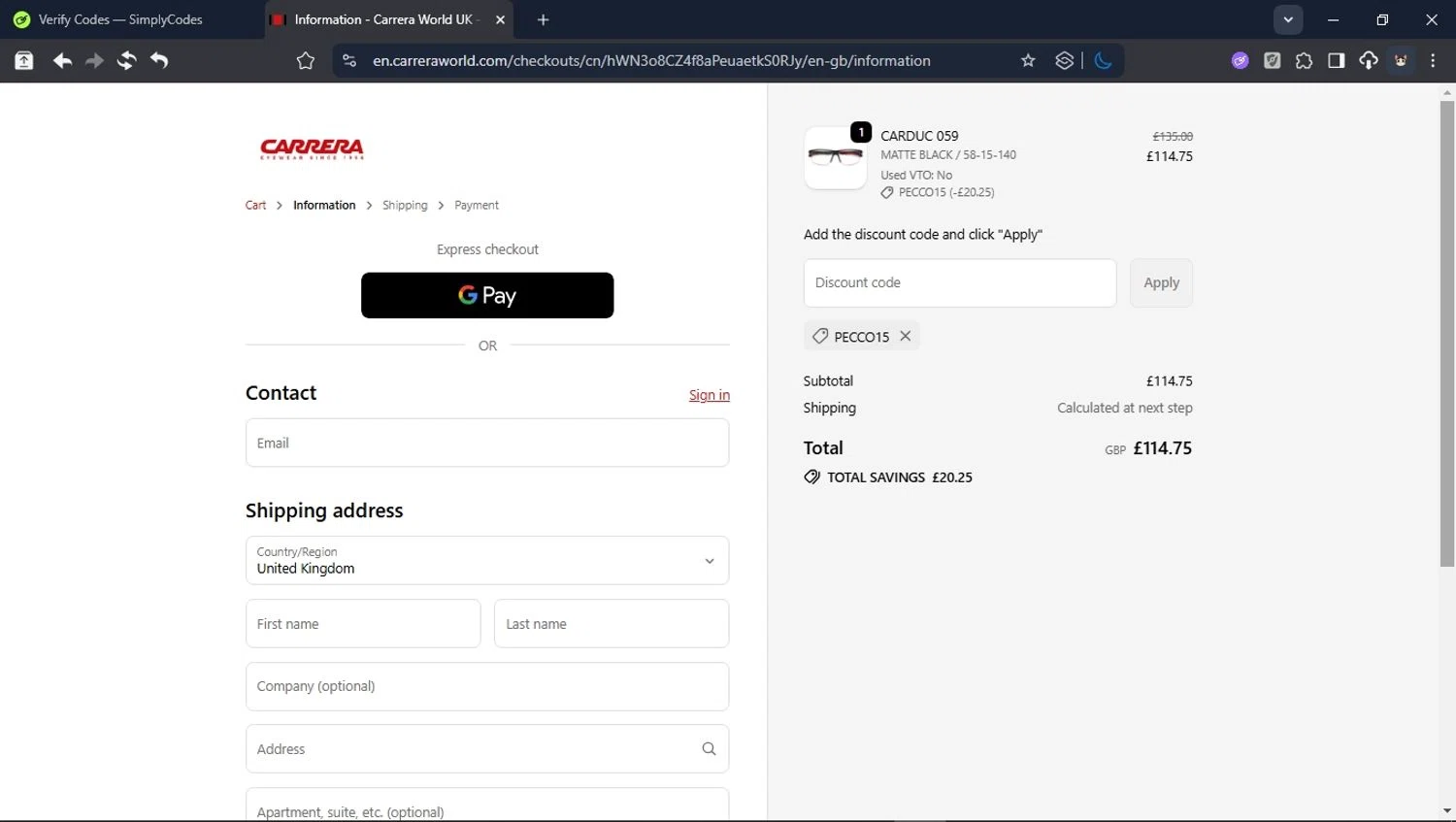The image size is (1456, 822).
Task: Open the purple circular extension icon
Action: (1240, 61)
